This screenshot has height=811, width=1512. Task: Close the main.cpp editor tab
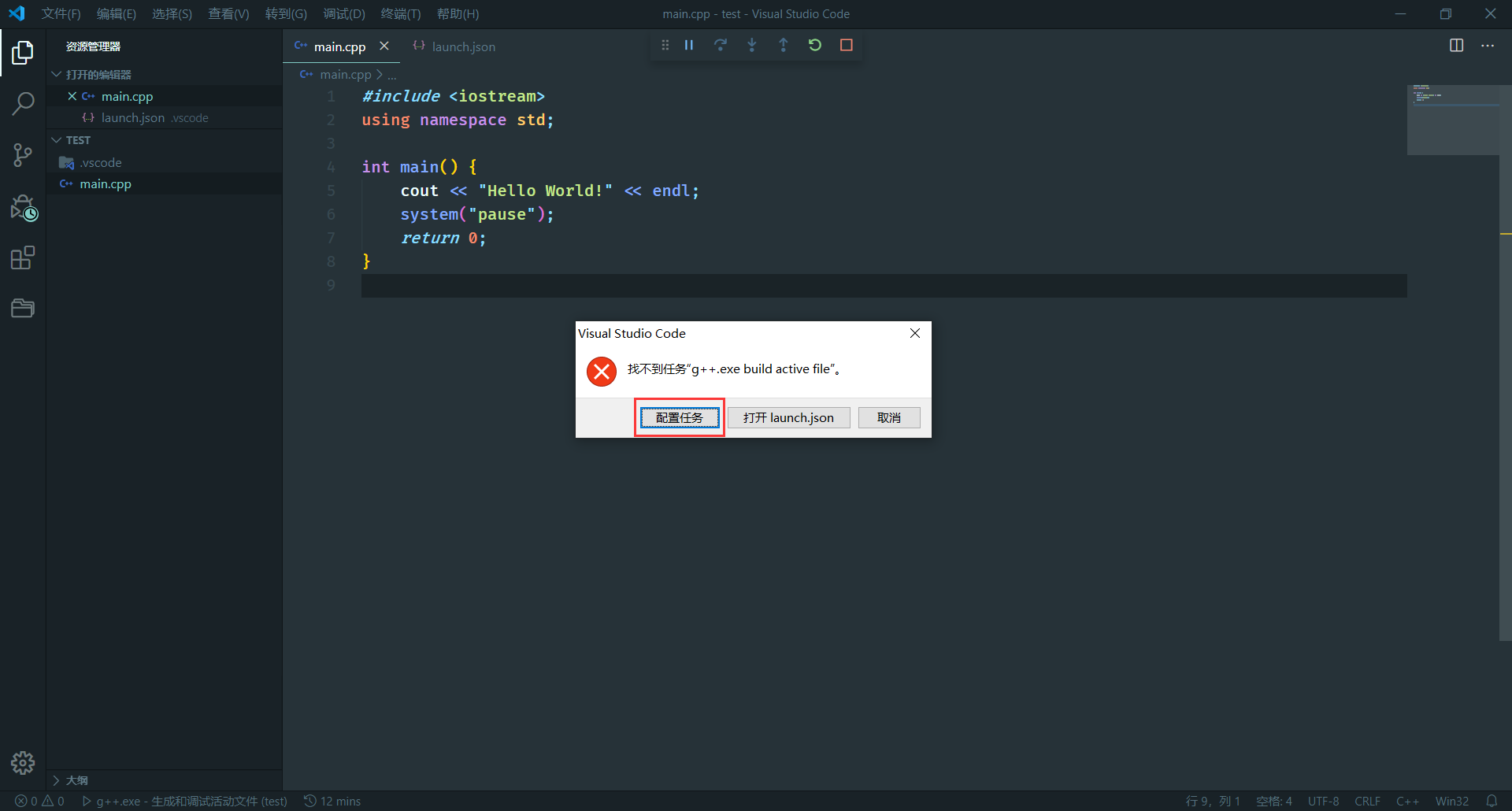[x=384, y=46]
